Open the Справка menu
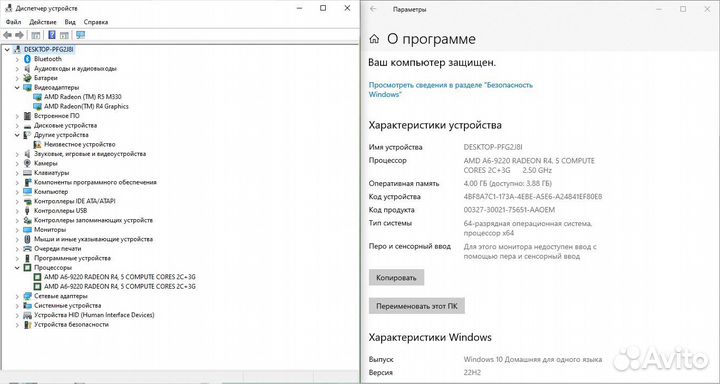 tap(96, 22)
